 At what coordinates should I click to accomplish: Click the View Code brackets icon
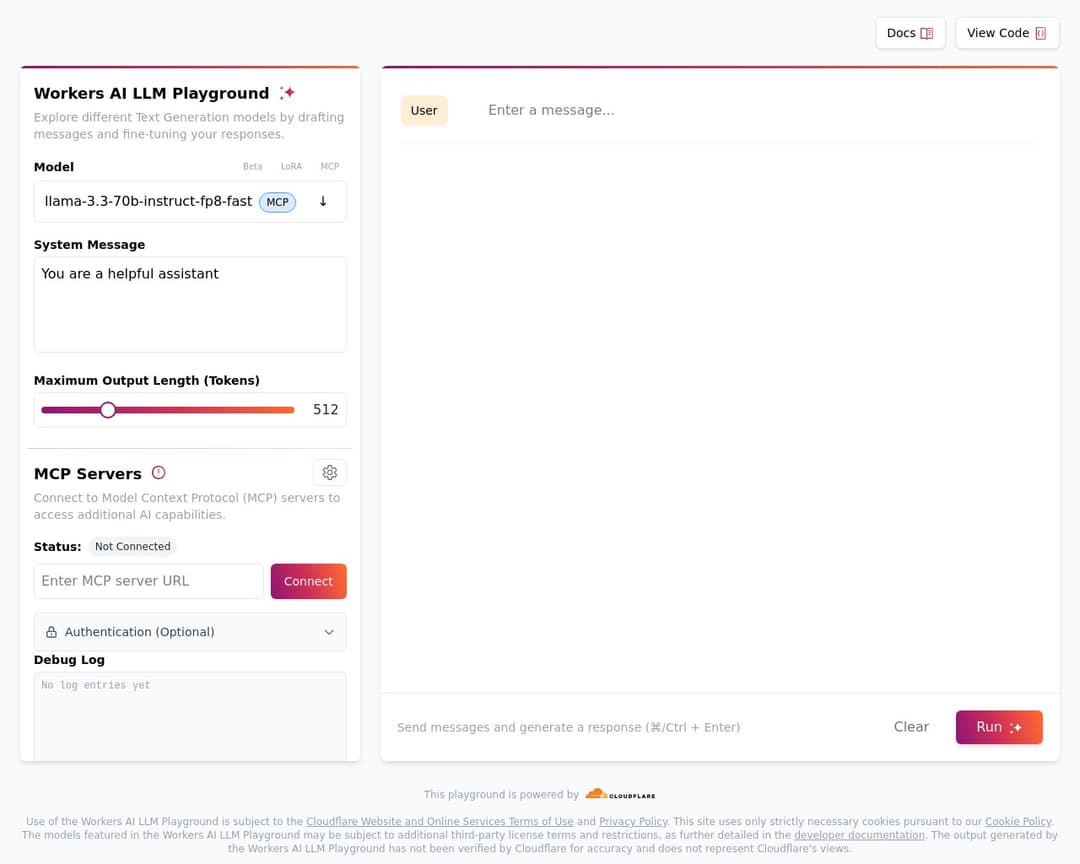(x=1039, y=32)
